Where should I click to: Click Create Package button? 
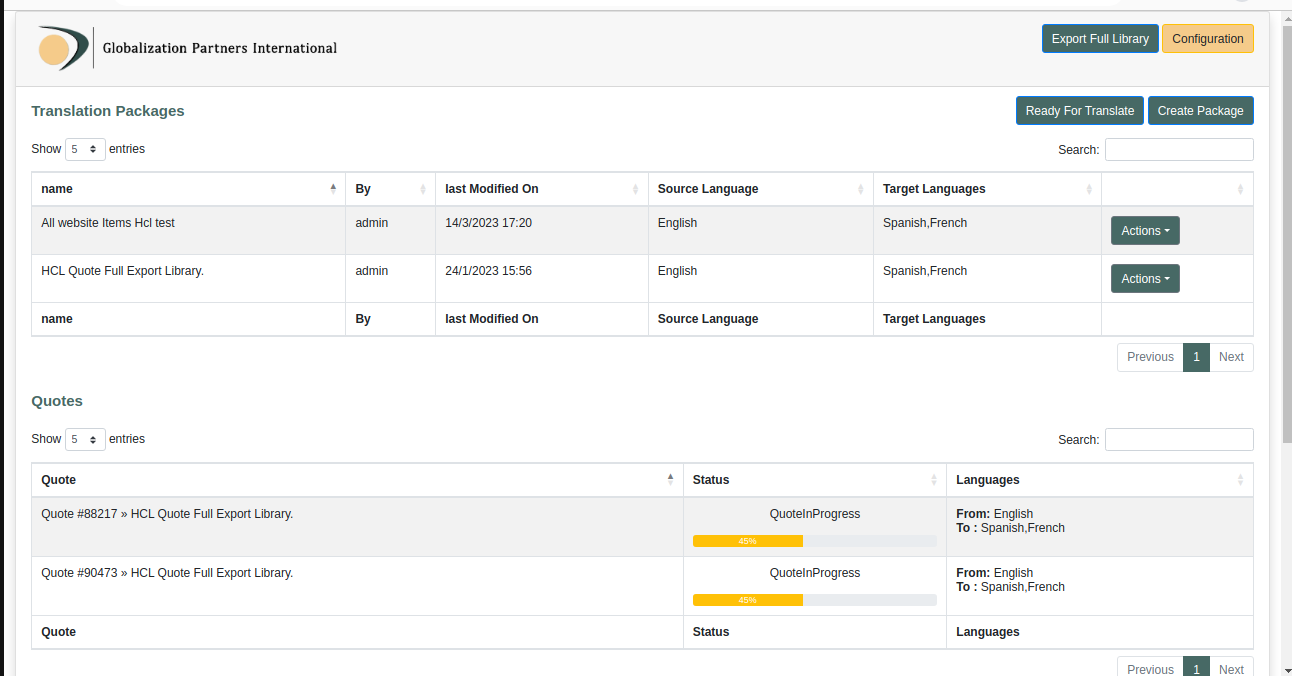click(x=1201, y=111)
